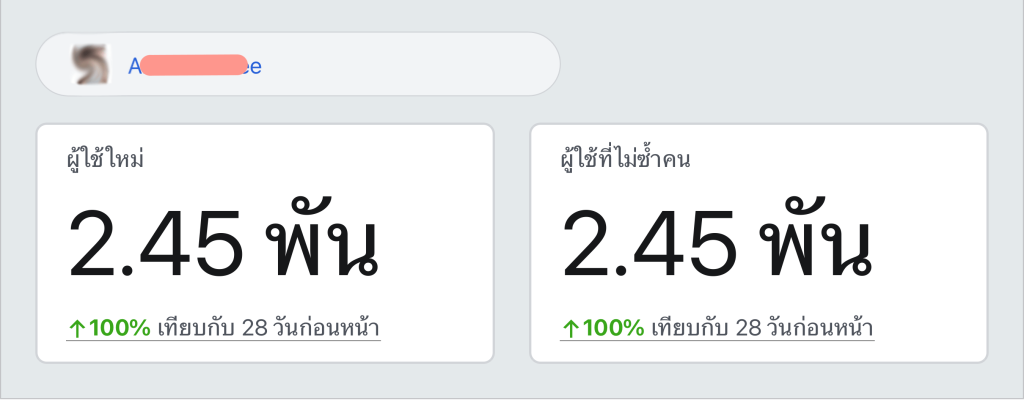Click the 2.45 figure under ผู้ใช้ใหม่
Screen dimensions: 1024x403
coord(155,242)
